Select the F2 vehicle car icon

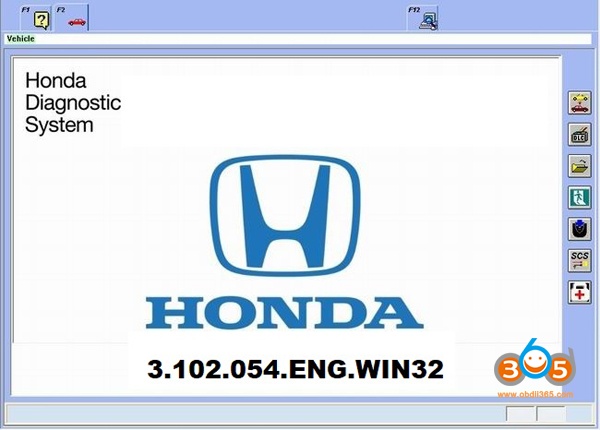pyautogui.click(x=72, y=18)
